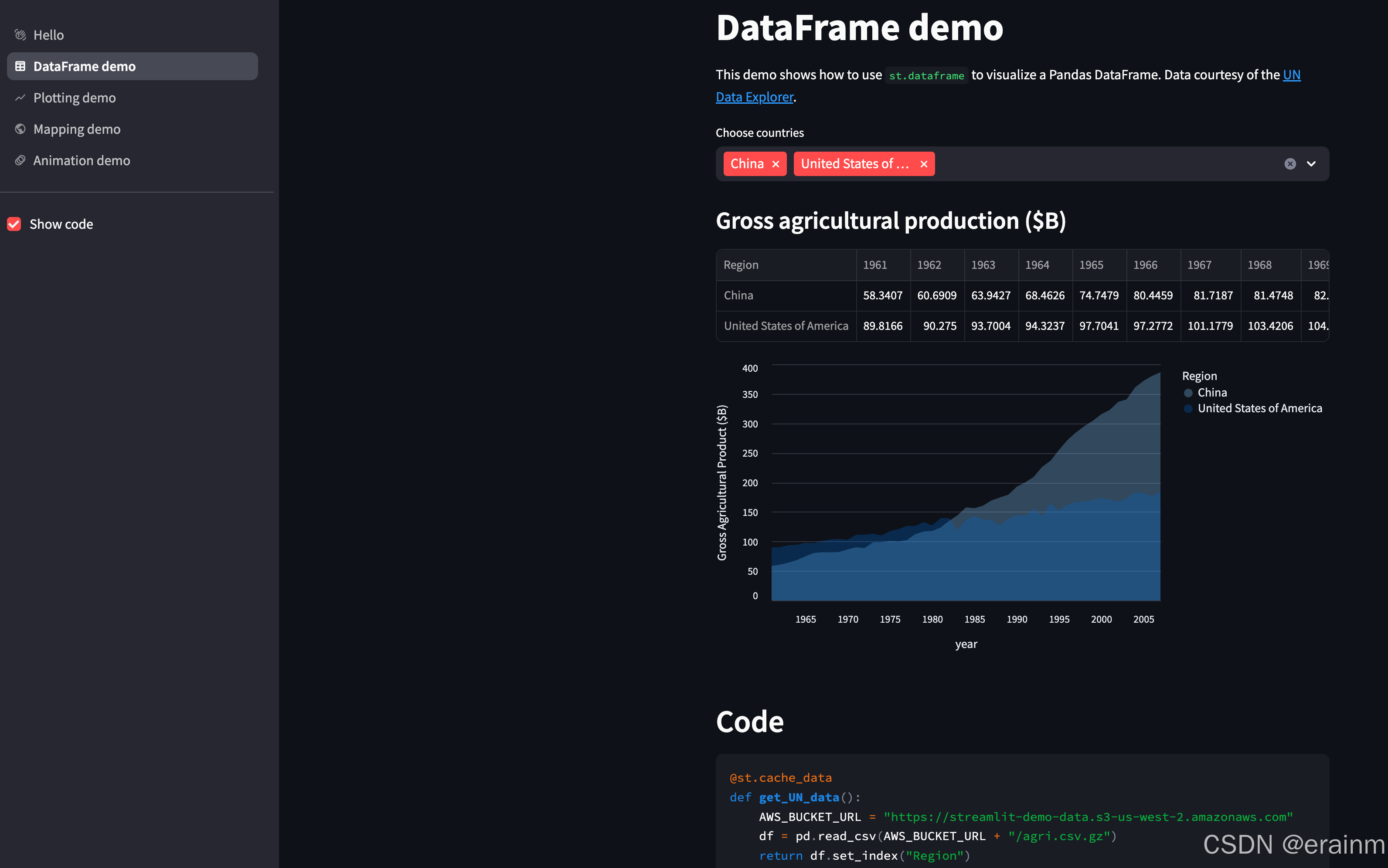Click the Region column header
Viewport: 1388px width, 868px height.
pyautogui.click(x=741, y=264)
